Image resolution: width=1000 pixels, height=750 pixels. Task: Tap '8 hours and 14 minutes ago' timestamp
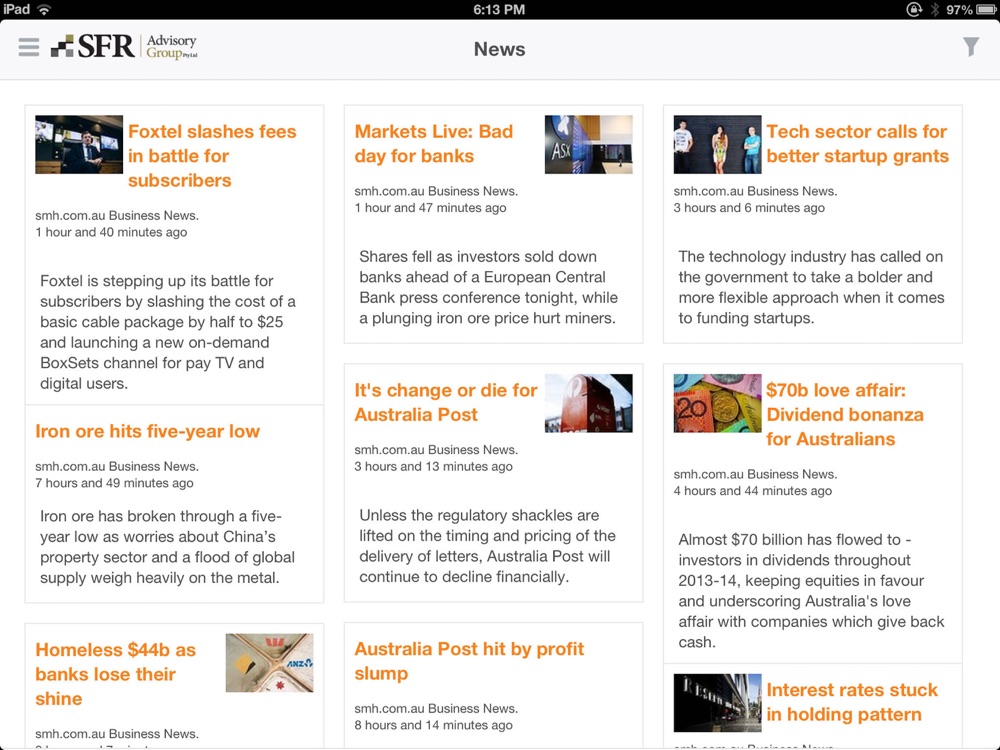[x=434, y=725]
